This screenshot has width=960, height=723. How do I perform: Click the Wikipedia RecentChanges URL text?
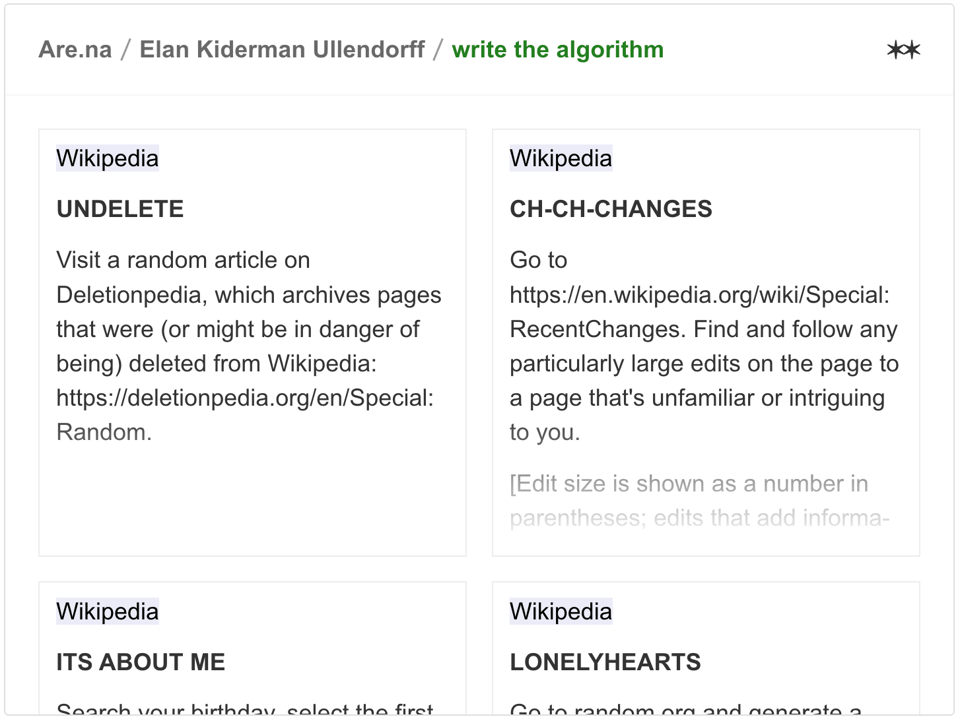click(699, 295)
